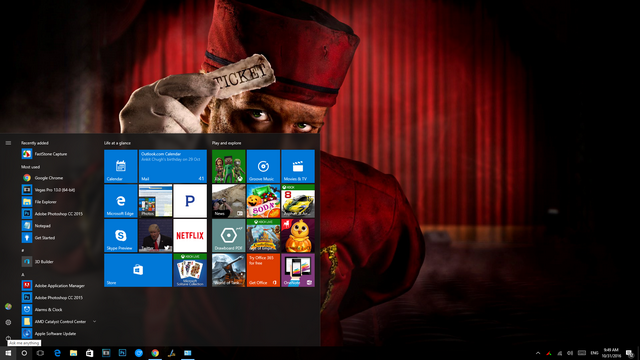Open volume control in system tray
This screenshot has height=360, width=640.
pos(570,353)
